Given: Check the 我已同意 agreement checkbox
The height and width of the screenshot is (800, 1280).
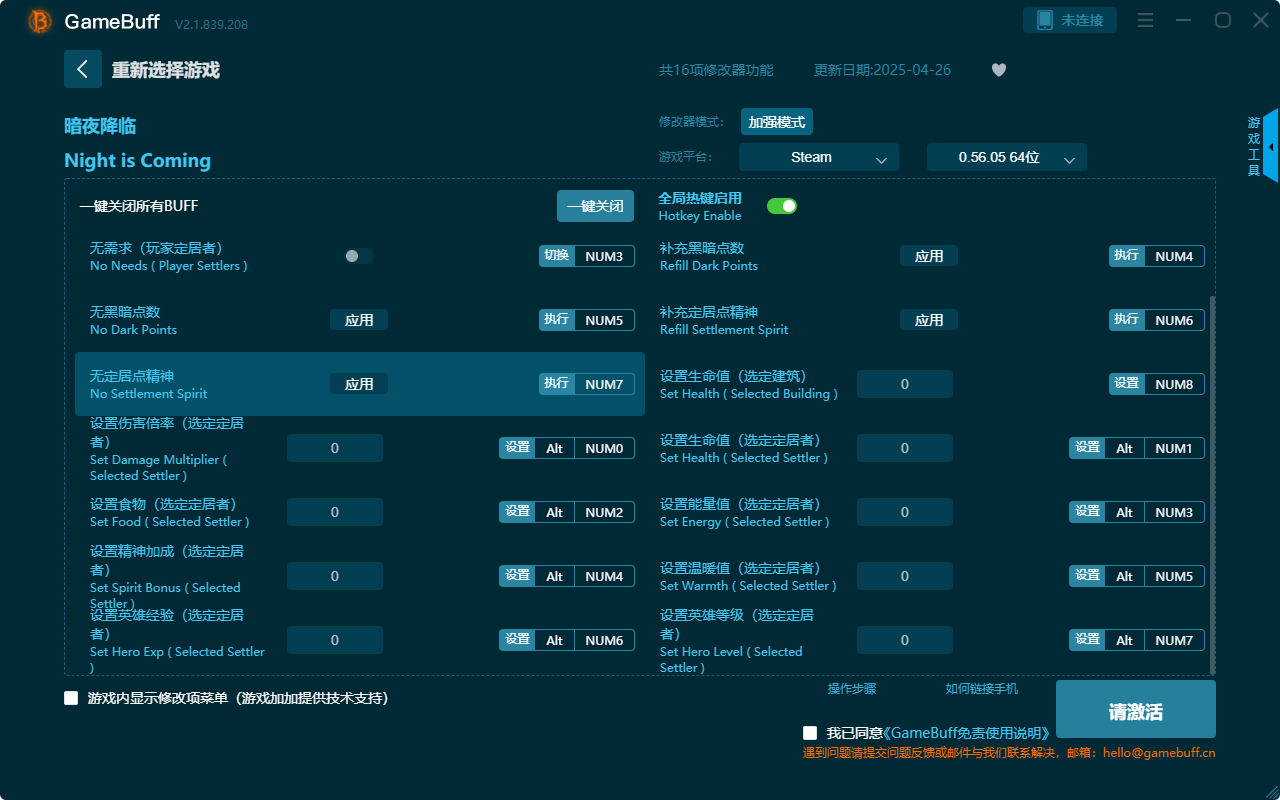Looking at the screenshot, I should click(810, 732).
